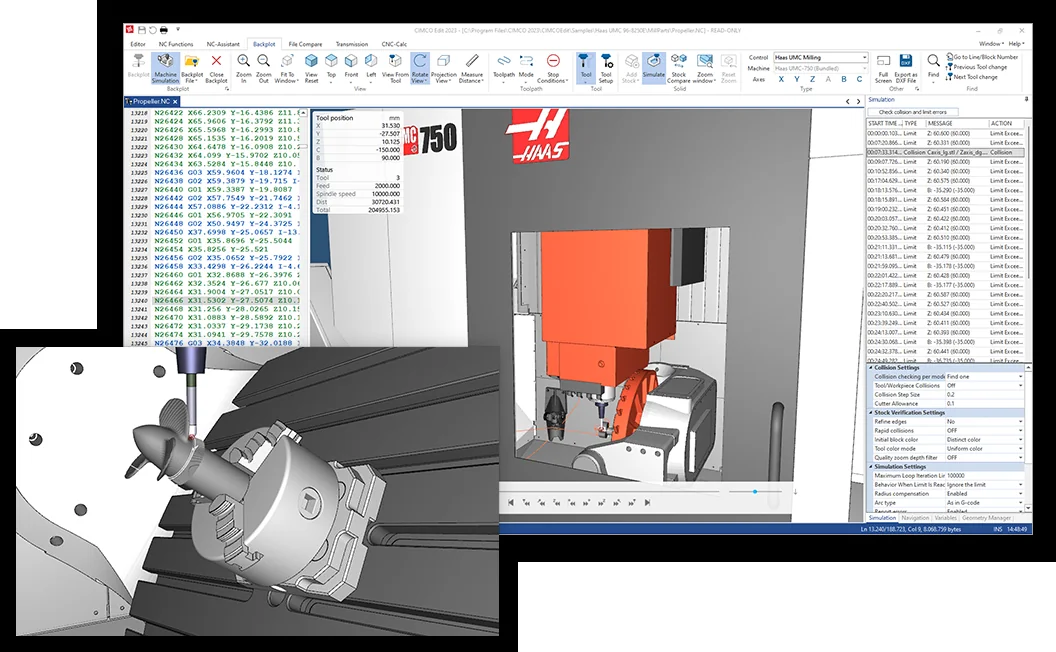Open the Window menu
Viewport: 1056px width, 652px height.
(990, 44)
